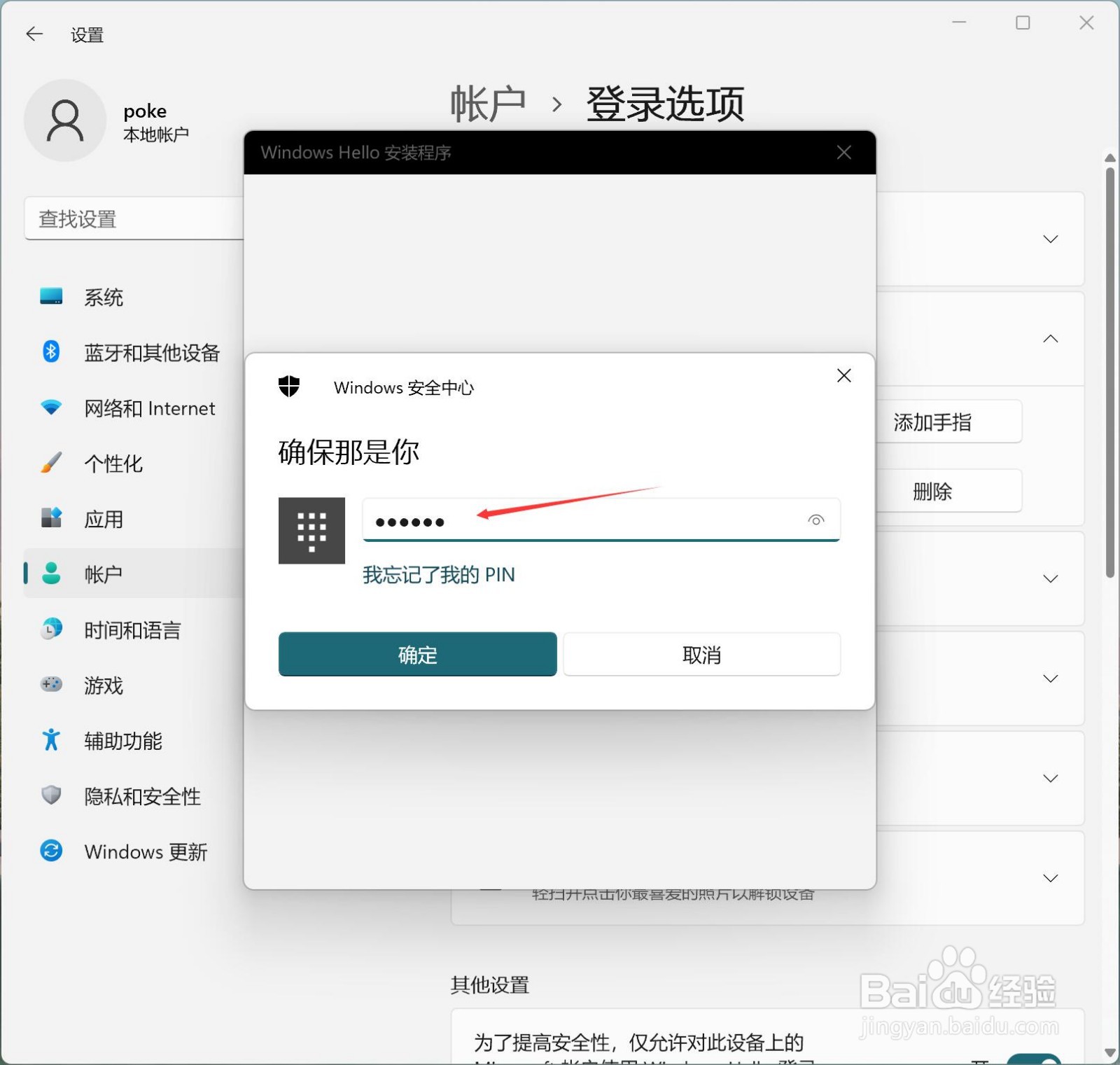Click the Gaming controller icon
1120x1065 pixels.
point(51,684)
